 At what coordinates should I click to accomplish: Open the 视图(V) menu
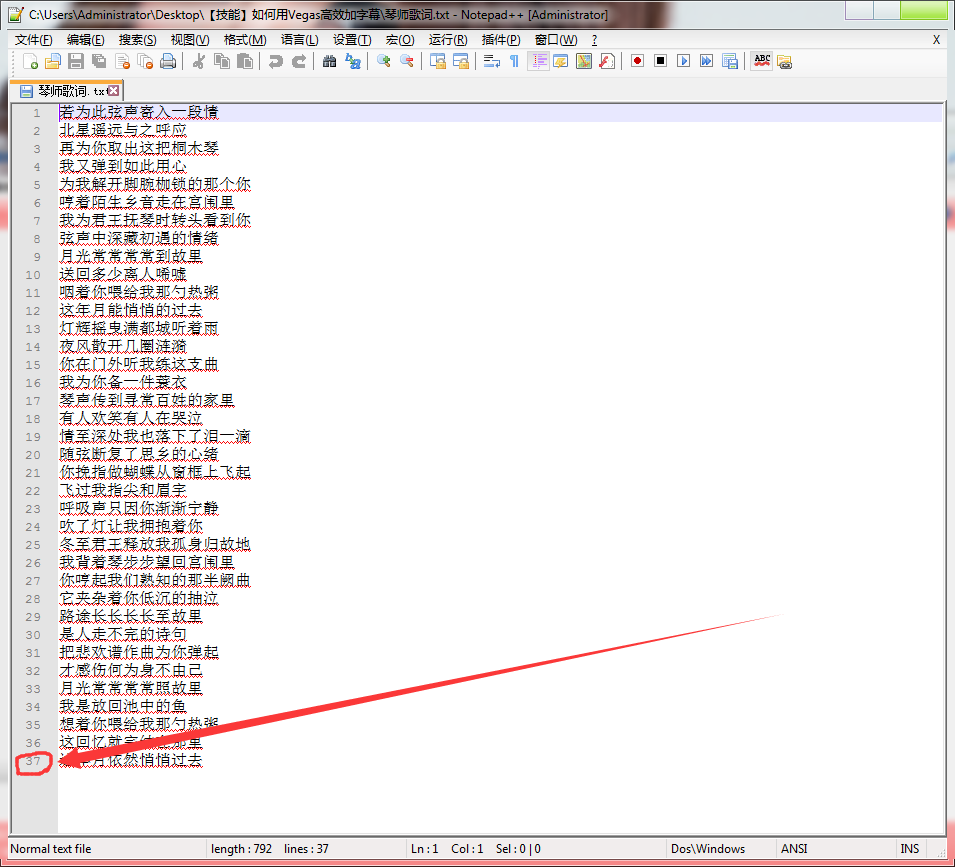point(190,40)
